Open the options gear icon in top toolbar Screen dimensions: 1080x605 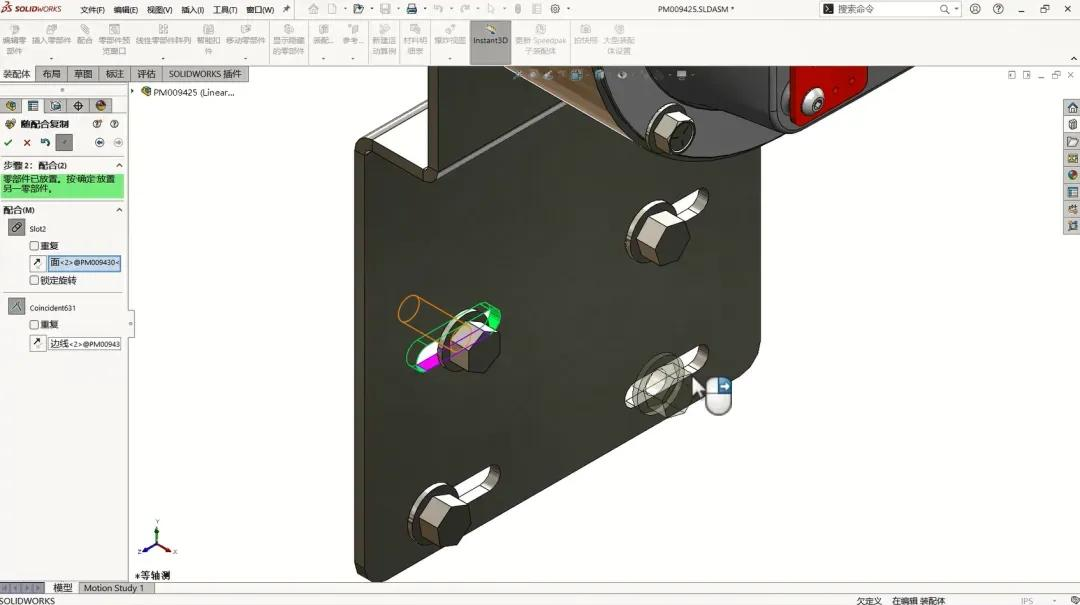pyautogui.click(x=555, y=9)
